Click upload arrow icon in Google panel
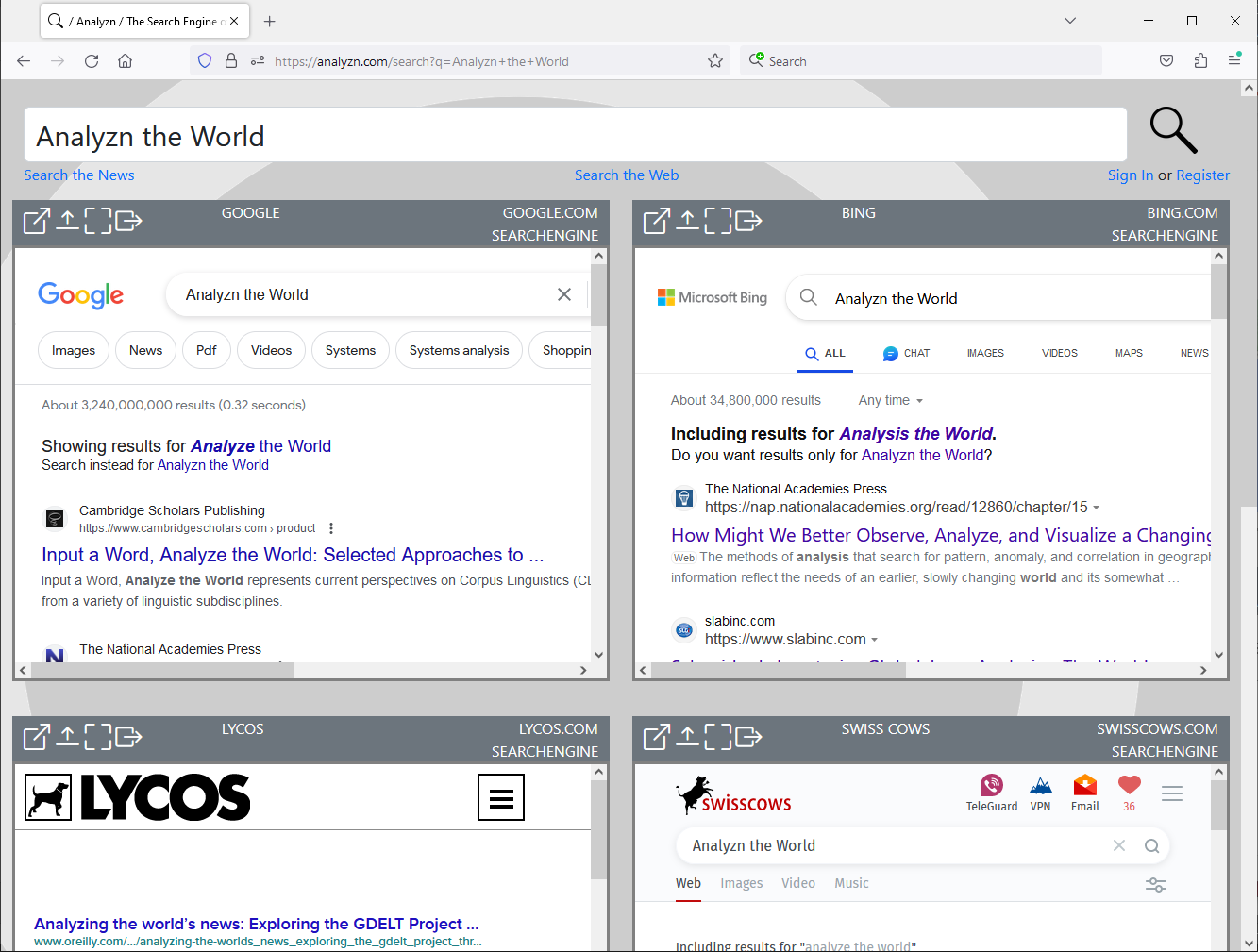The width and height of the screenshot is (1258, 952). coord(67,221)
